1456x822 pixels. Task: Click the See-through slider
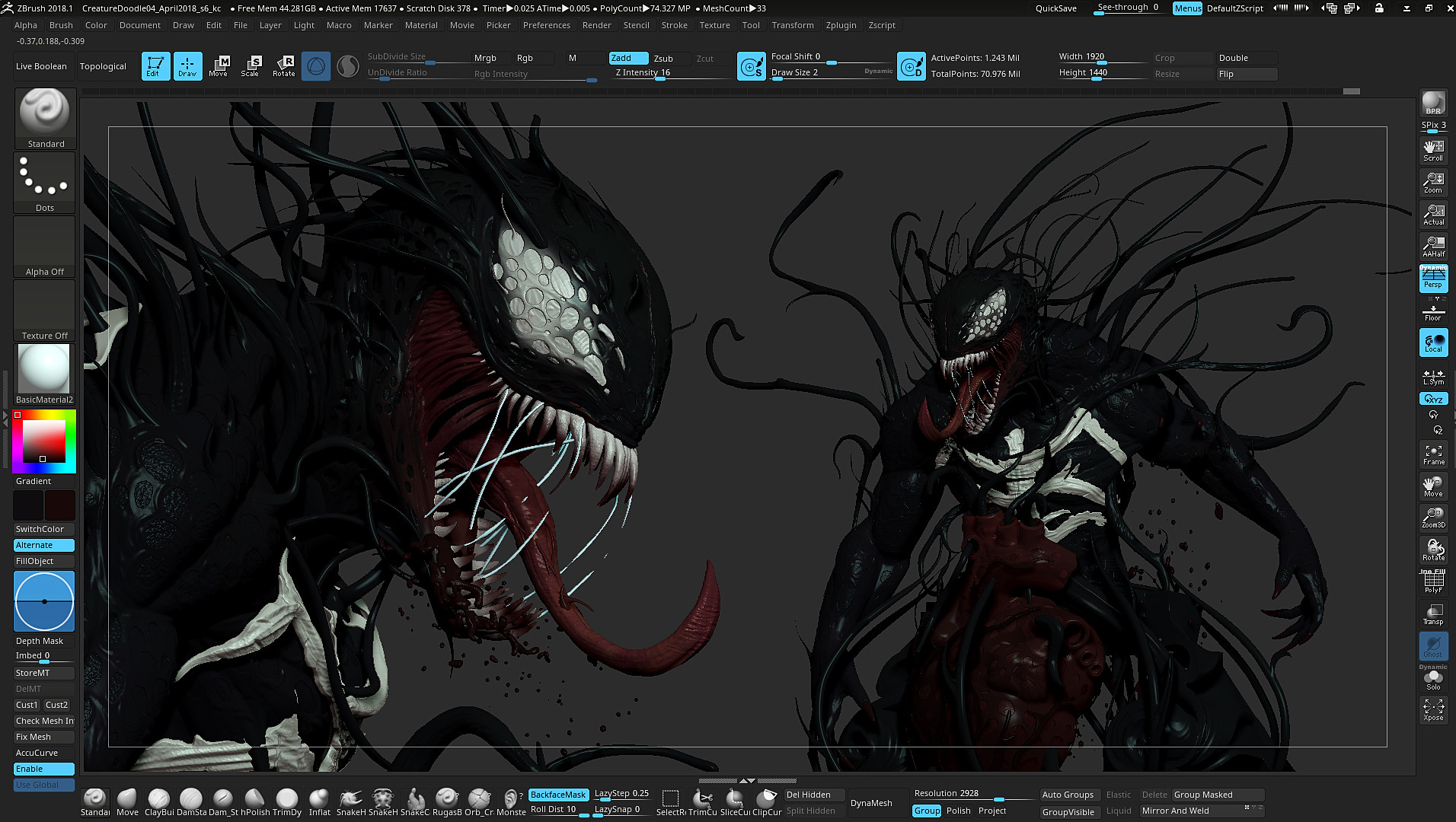click(1129, 8)
